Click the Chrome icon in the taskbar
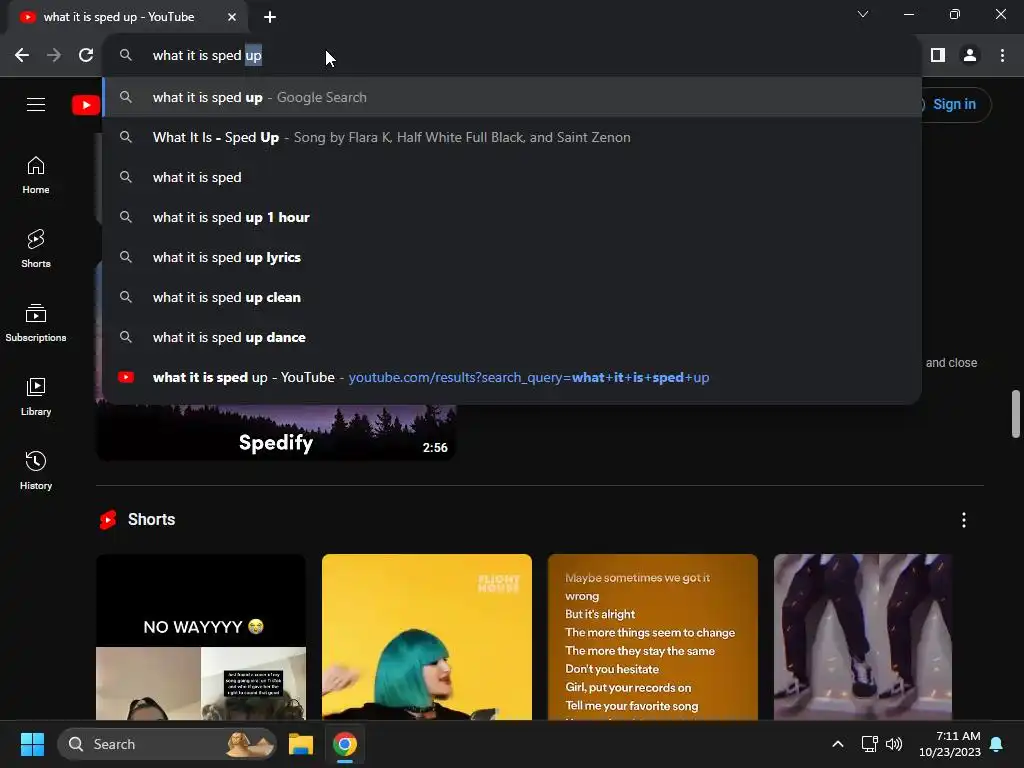The image size is (1024, 768). (x=345, y=744)
